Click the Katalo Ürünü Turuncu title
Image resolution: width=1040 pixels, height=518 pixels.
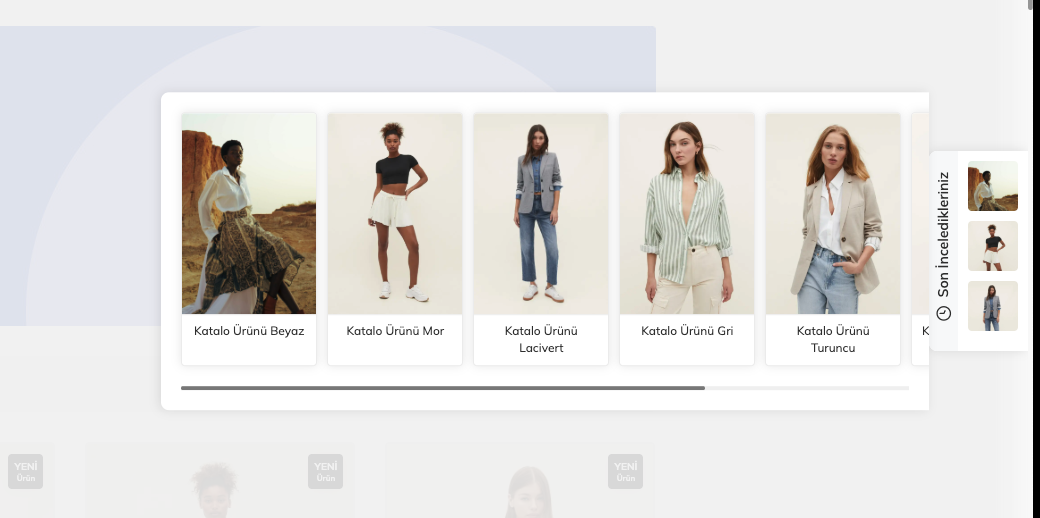coord(832,339)
